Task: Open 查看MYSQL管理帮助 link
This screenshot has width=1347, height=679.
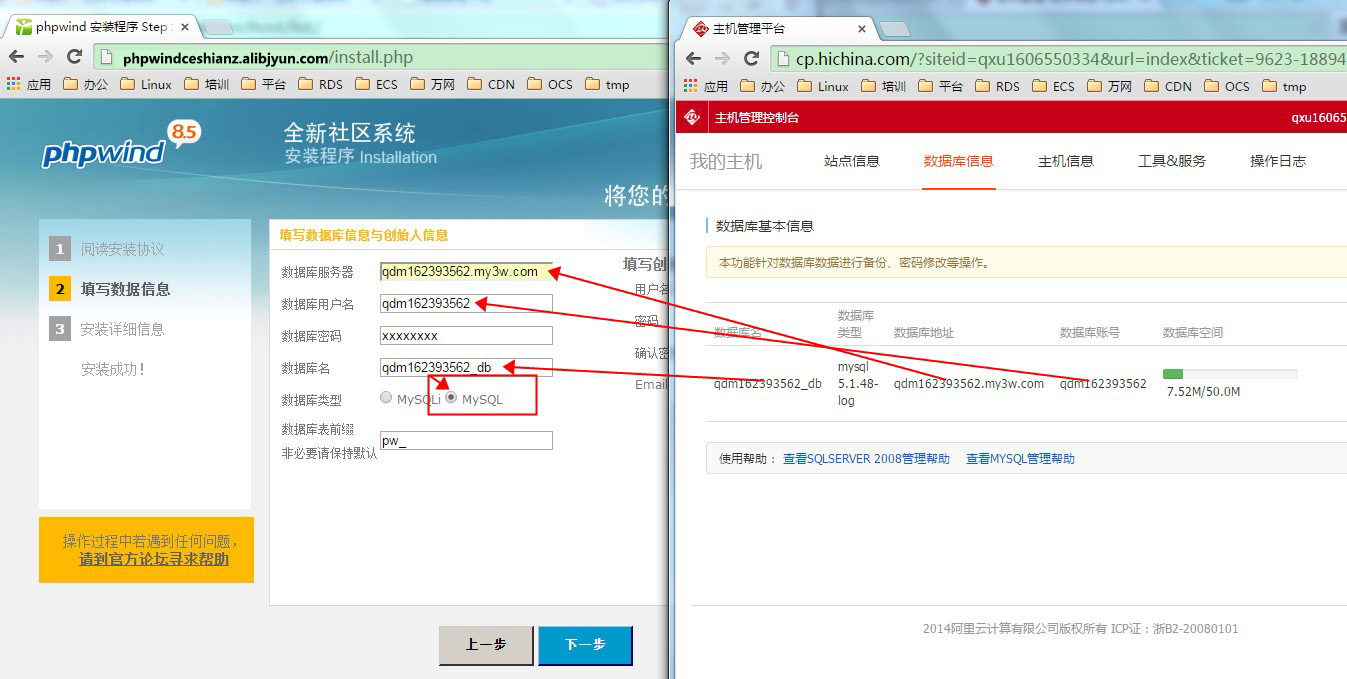Action: [1020, 459]
